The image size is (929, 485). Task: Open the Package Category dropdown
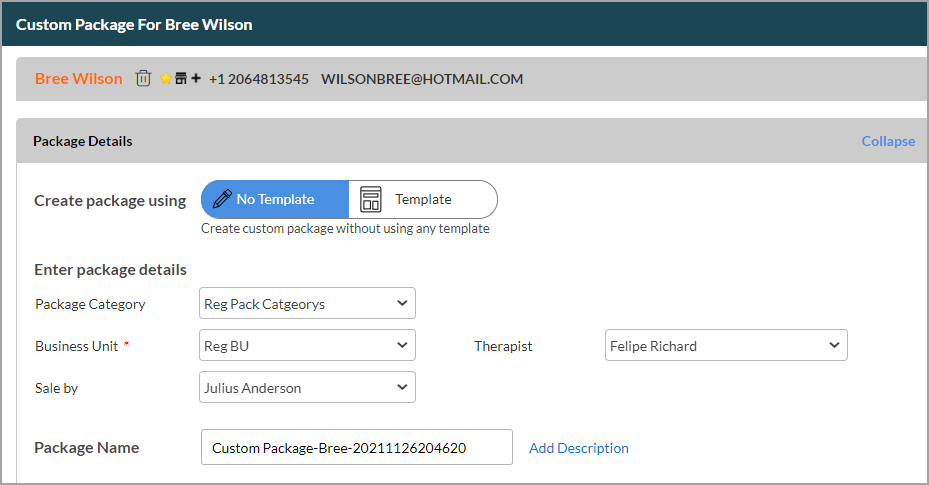307,303
